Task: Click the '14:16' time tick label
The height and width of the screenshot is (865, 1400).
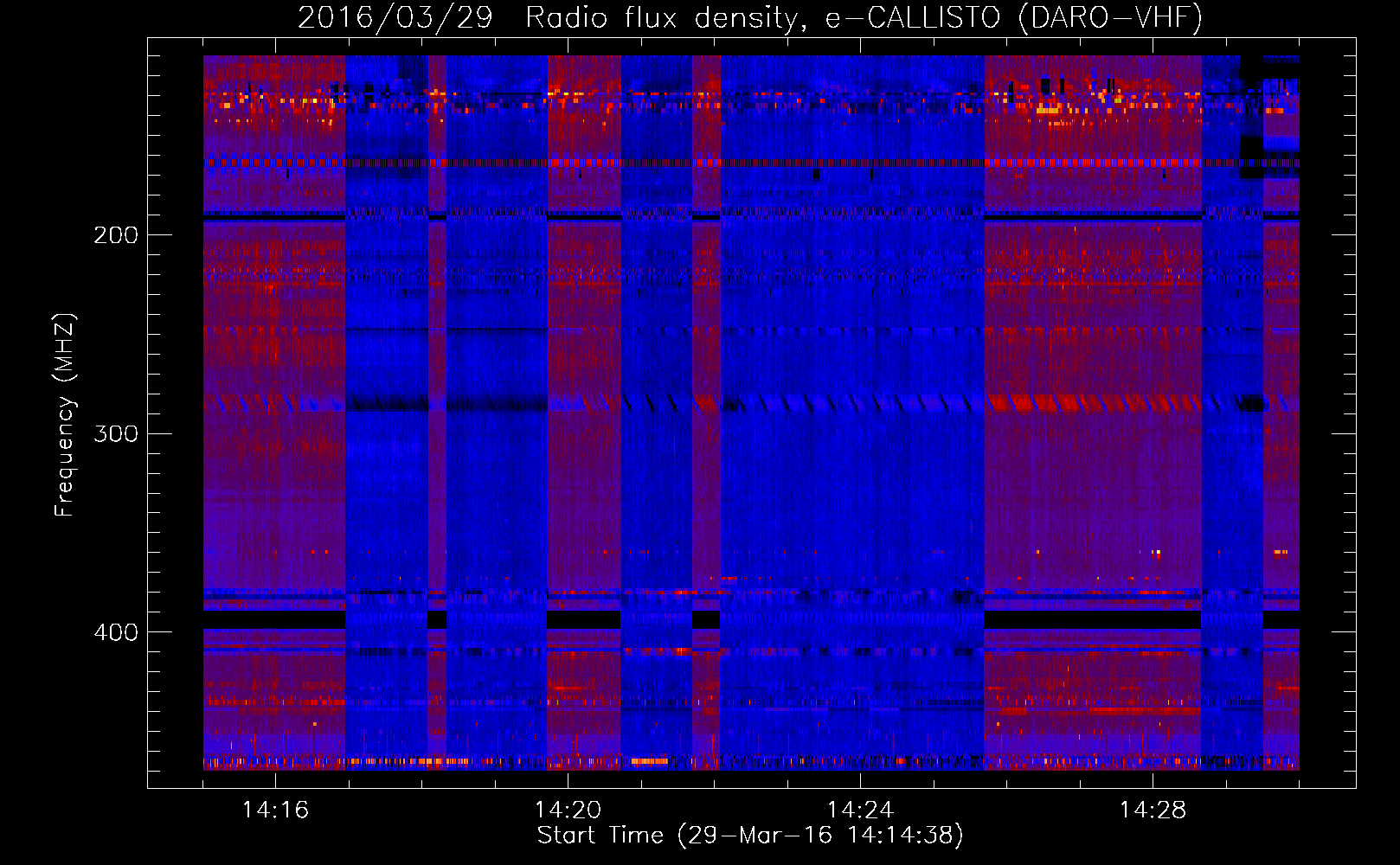Action: [275, 811]
